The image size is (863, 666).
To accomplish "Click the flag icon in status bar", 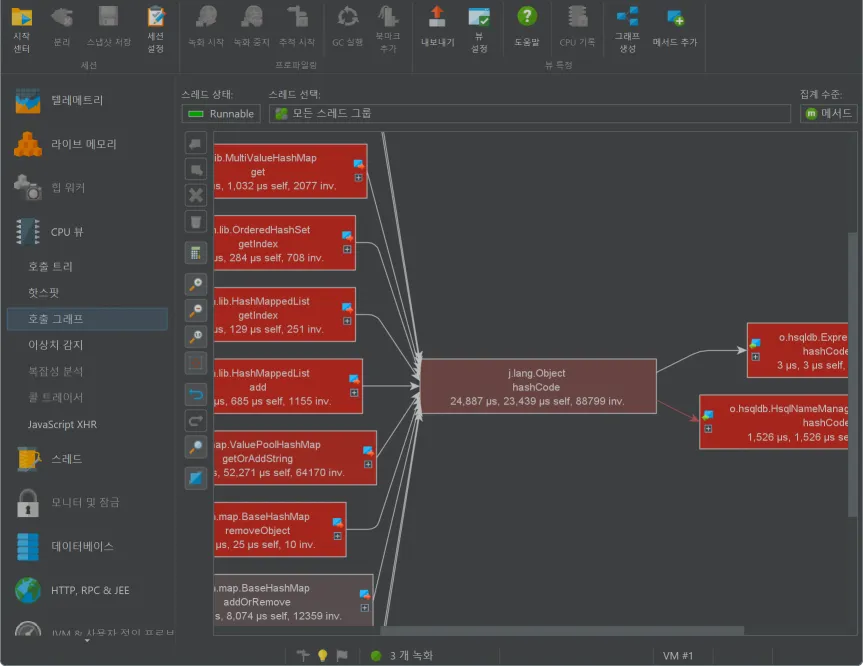I will (342, 655).
